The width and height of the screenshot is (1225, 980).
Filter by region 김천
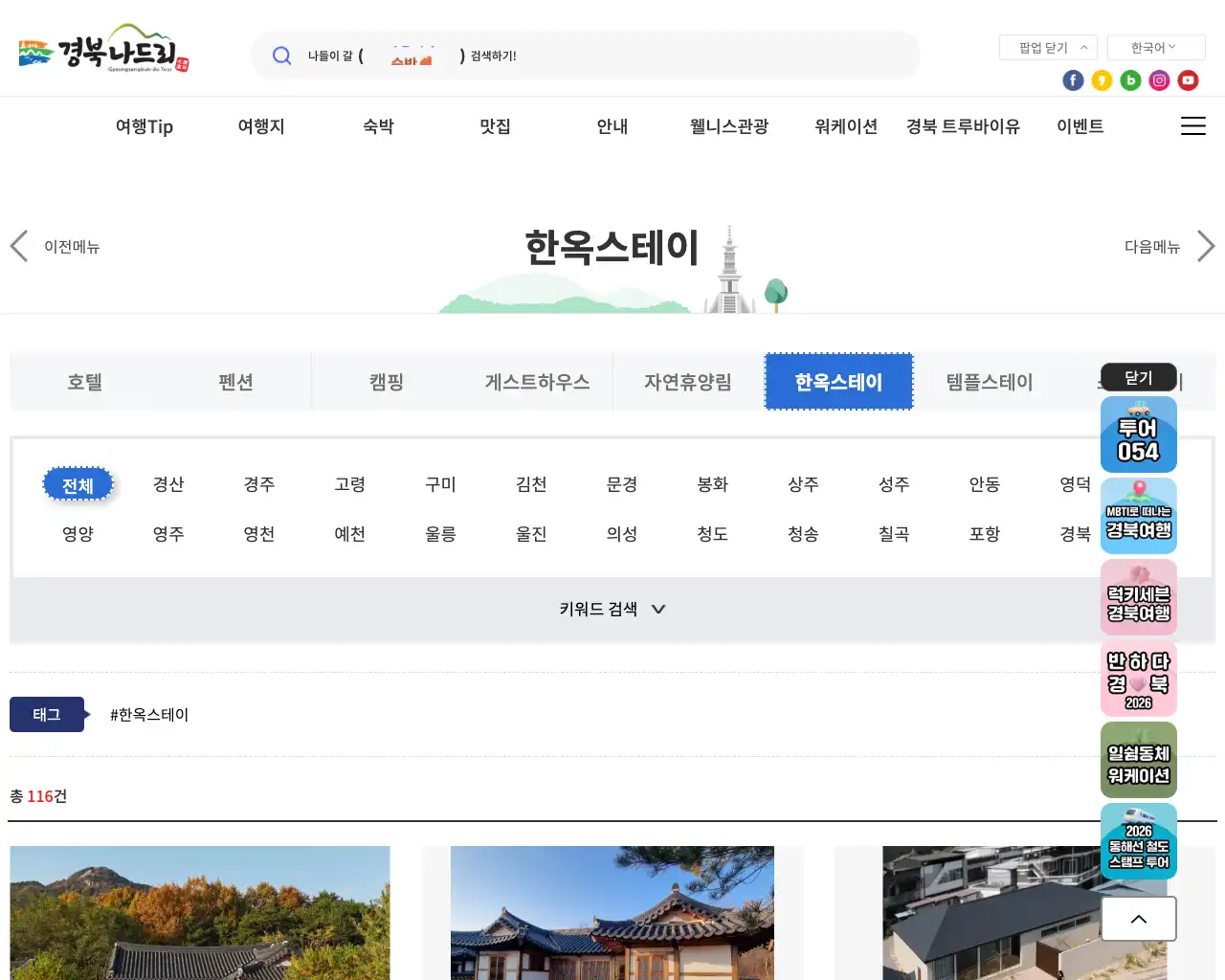click(x=531, y=484)
